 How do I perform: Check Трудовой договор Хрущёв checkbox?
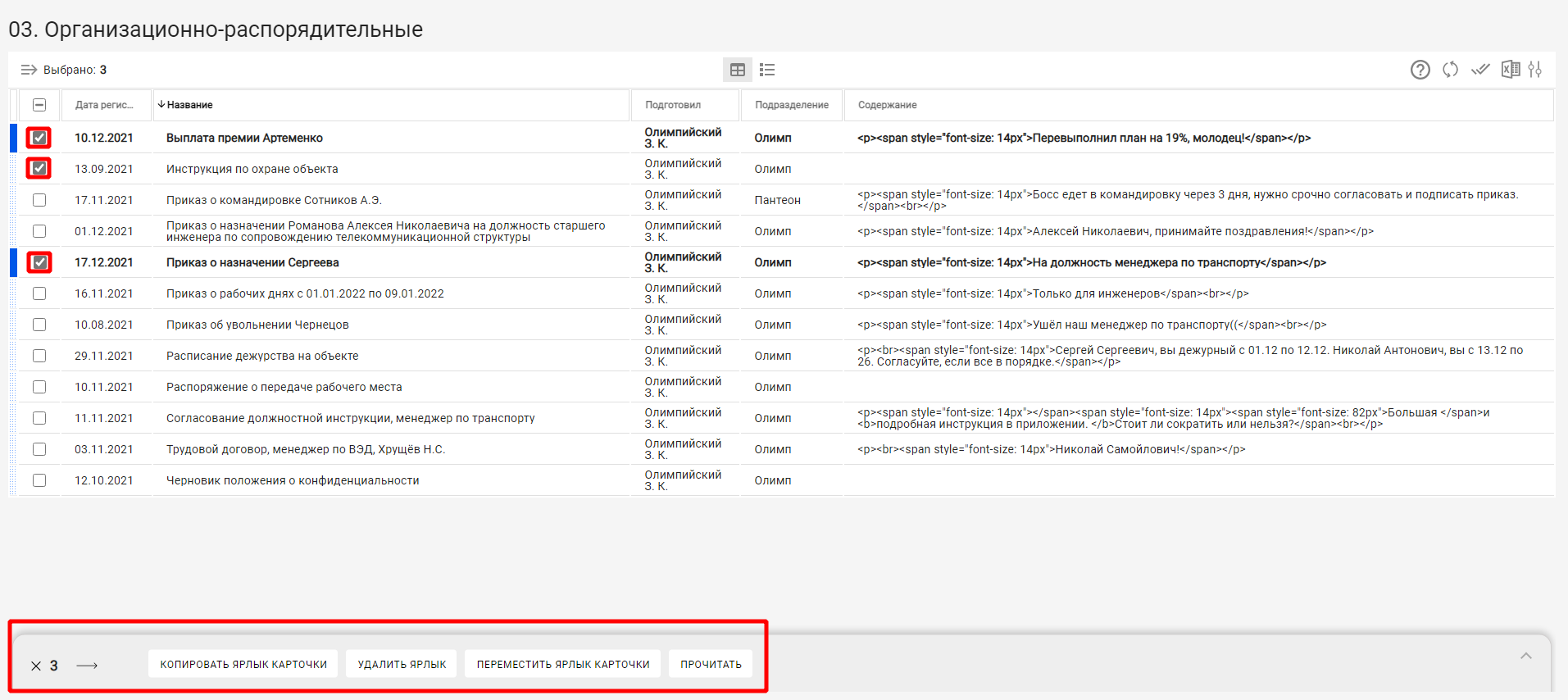click(39, 449)
